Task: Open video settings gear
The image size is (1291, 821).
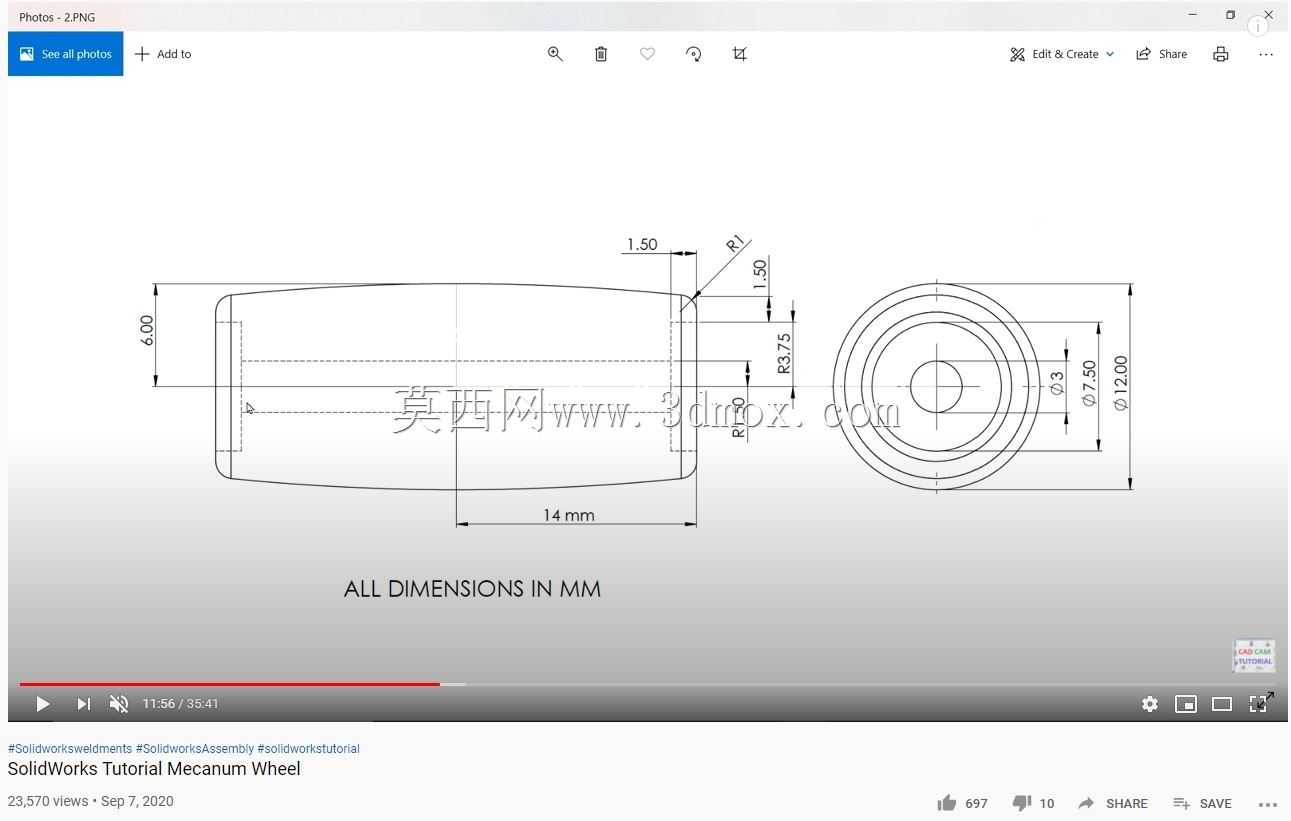Action: [x=1150, y=704]
